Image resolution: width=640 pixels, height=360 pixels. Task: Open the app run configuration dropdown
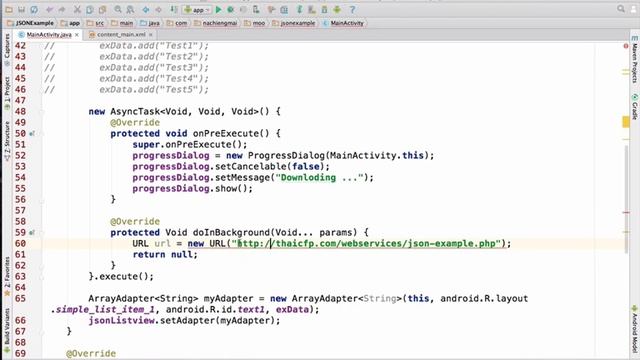[197, 9]
